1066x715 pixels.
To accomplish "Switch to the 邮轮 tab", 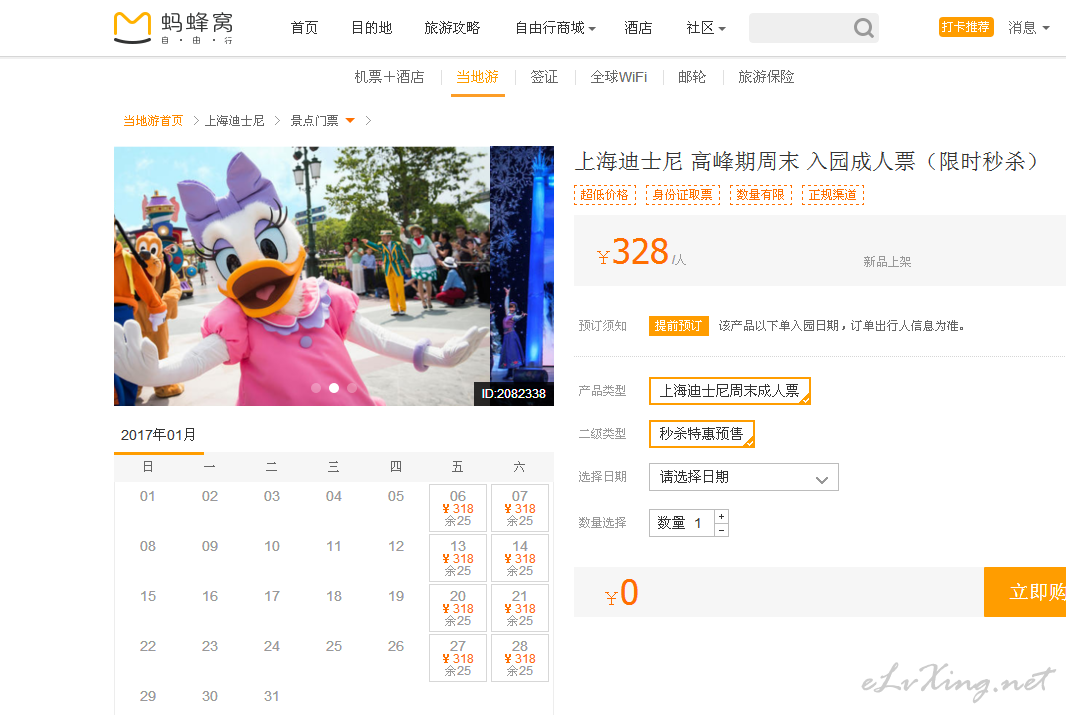I will click(692, 77).
